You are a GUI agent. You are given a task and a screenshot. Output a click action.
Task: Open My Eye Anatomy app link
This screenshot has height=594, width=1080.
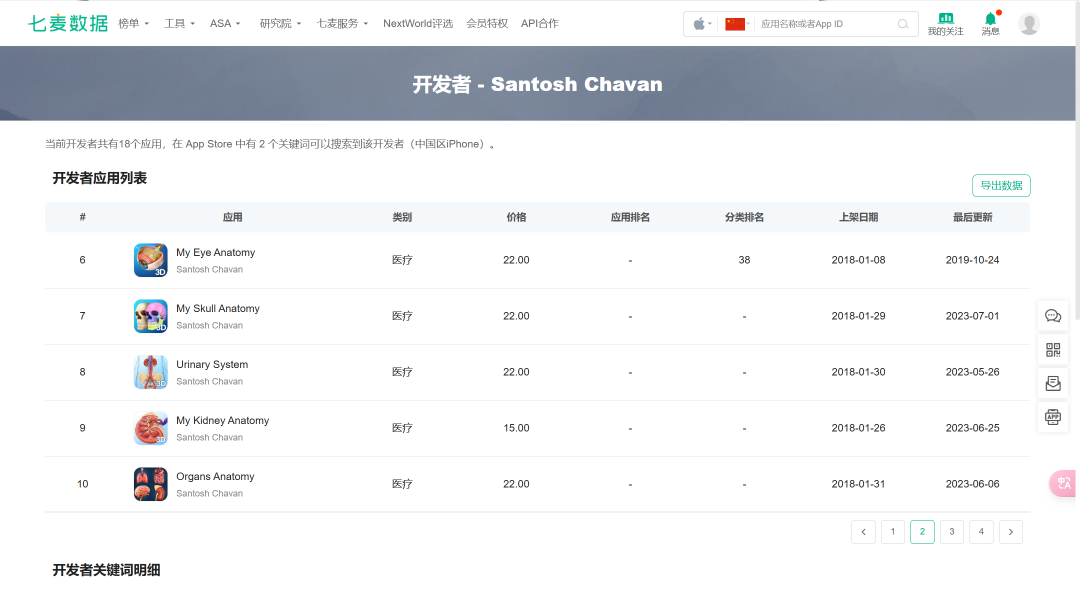pyautogui.click(x=216, y=253)
